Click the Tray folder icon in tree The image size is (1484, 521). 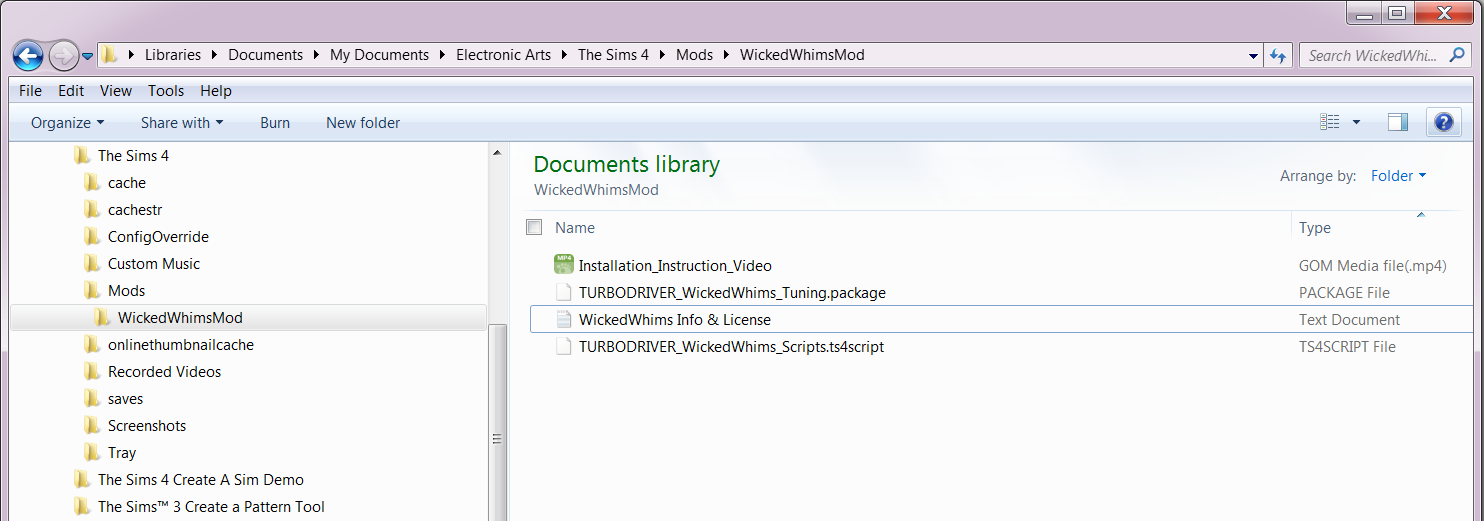92,453
